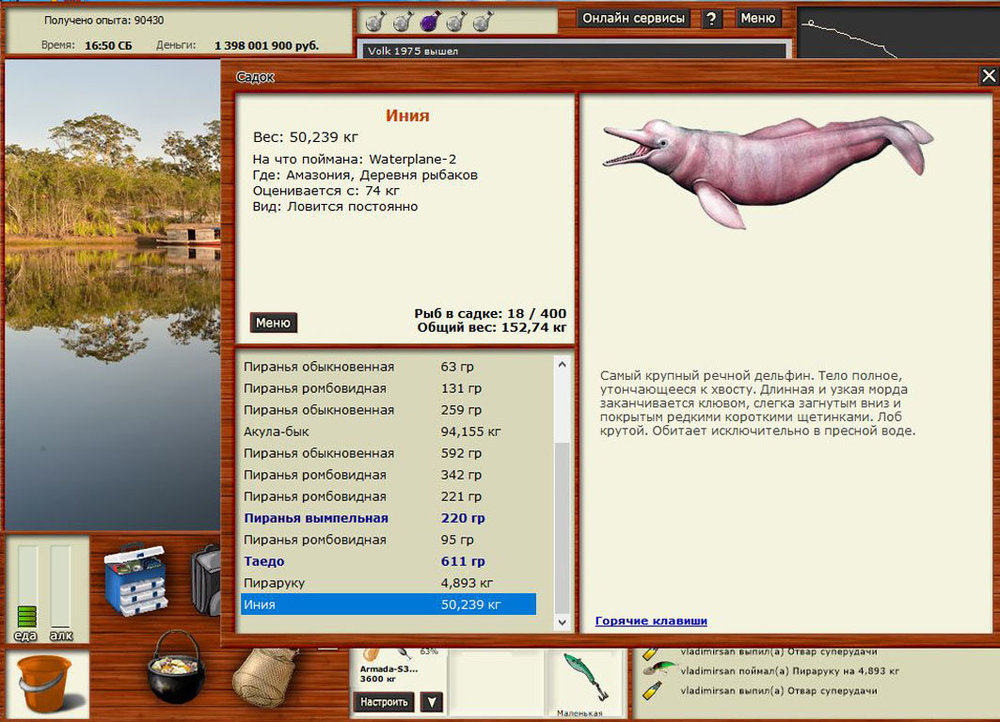Click the еда food level gauge

pyautogui.click(x=27, y=590)
